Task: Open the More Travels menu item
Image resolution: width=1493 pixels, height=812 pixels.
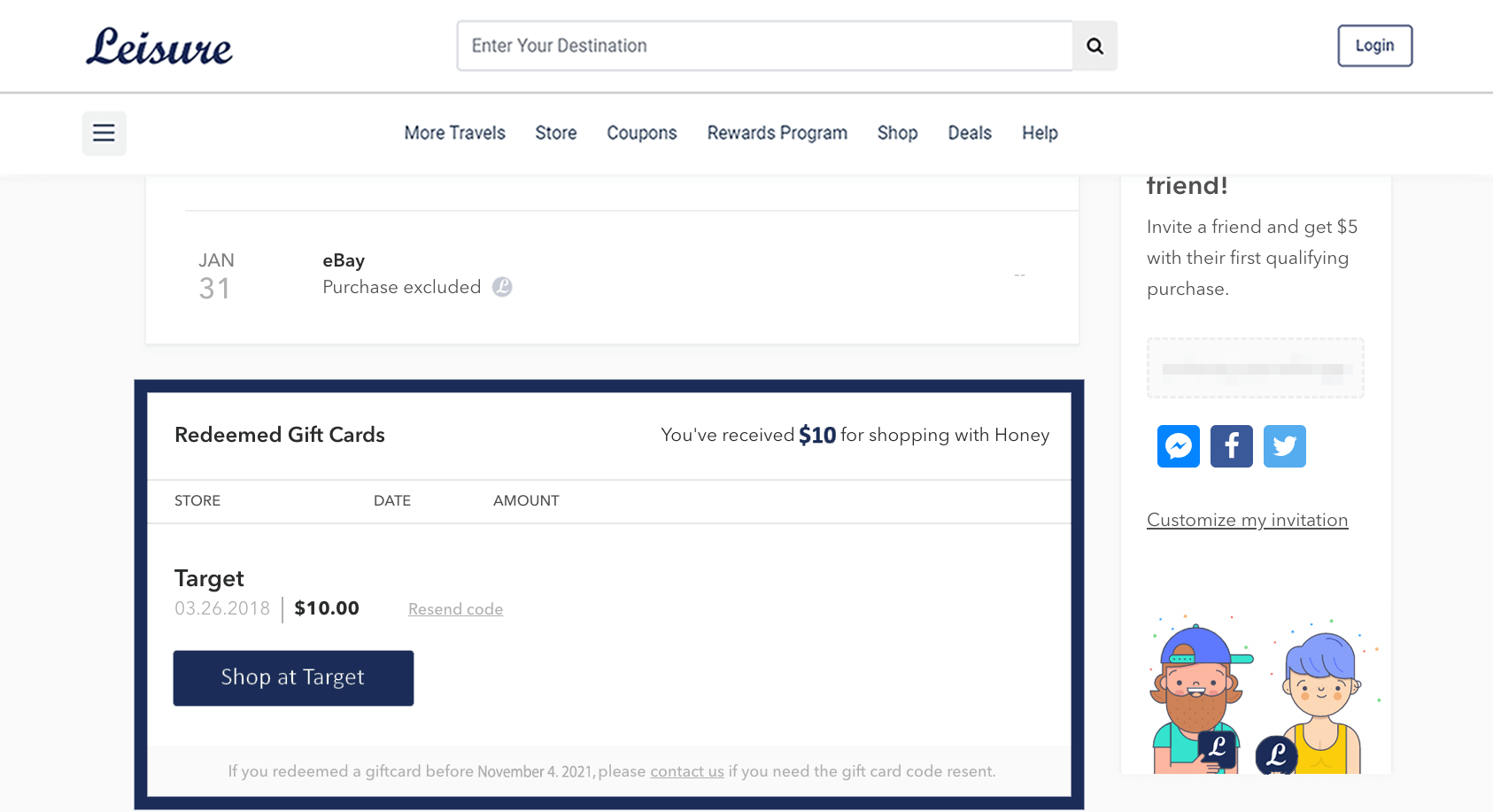Action: click(455, 133)
